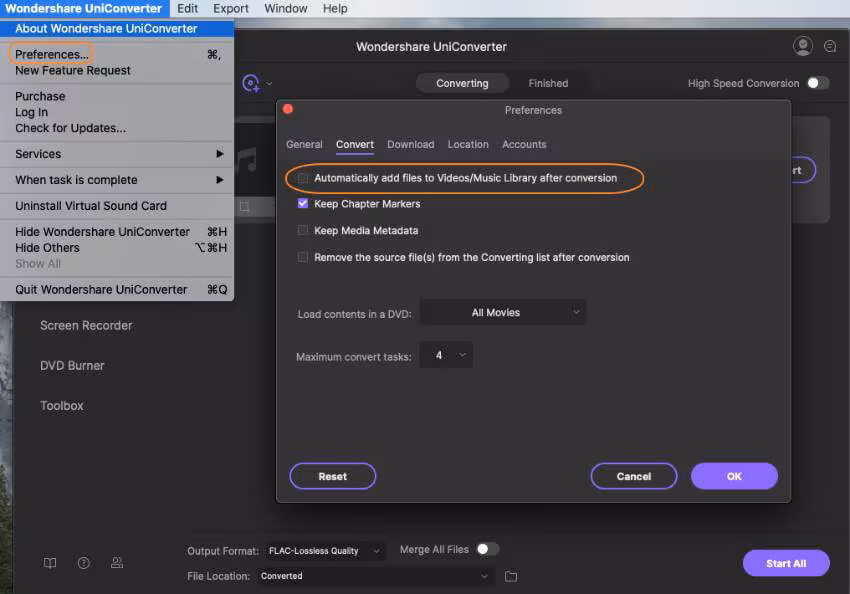
Task: Enable automatically add files to Library checkbox
Action: 302,178
